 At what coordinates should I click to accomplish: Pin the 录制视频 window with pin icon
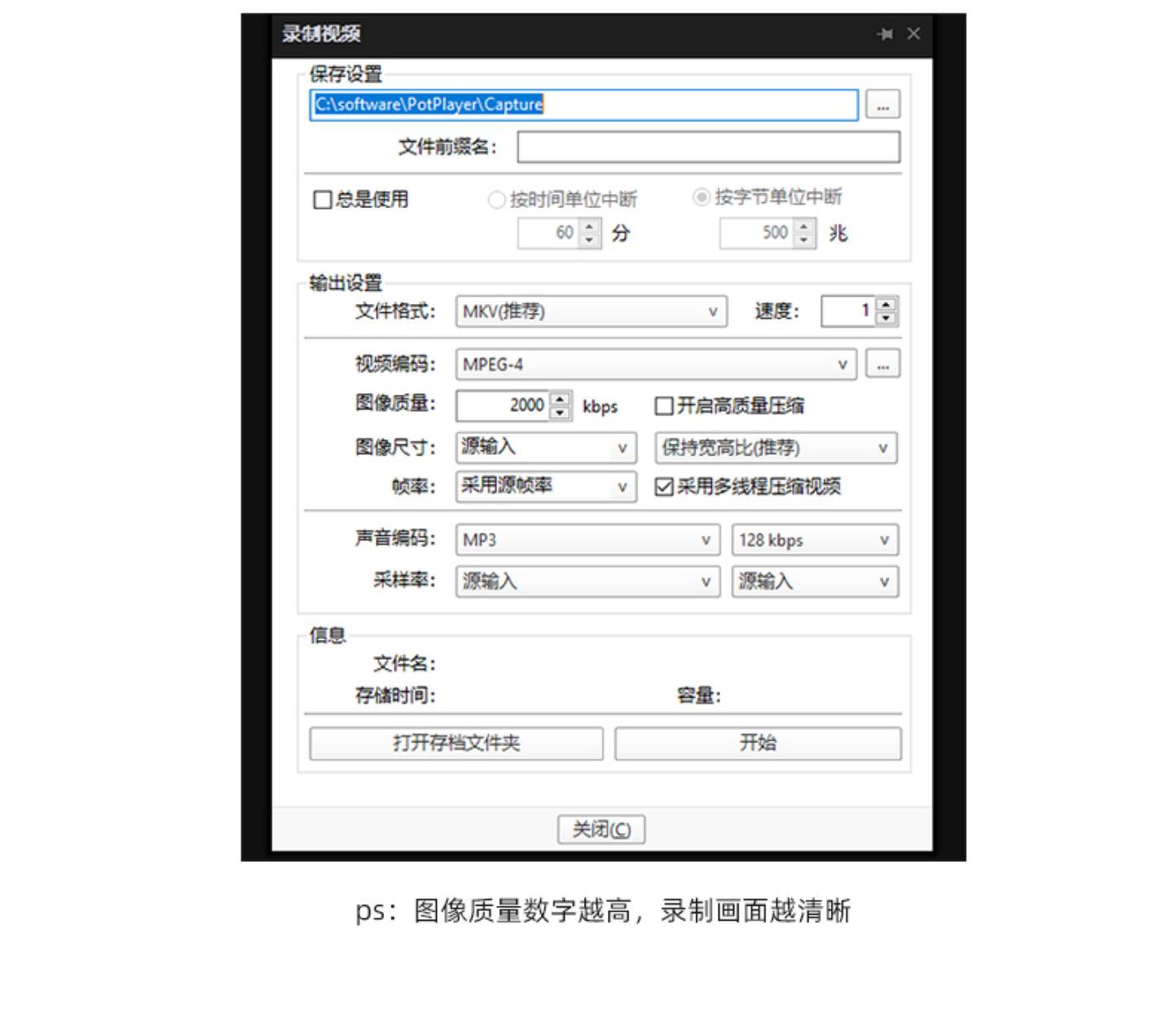pyautogui.click(x=885, y=34)
